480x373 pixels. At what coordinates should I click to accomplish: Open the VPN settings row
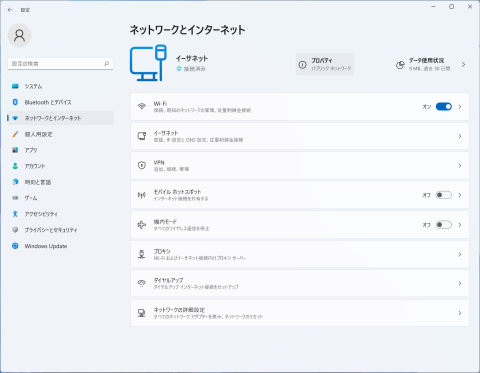pos(300,165)
